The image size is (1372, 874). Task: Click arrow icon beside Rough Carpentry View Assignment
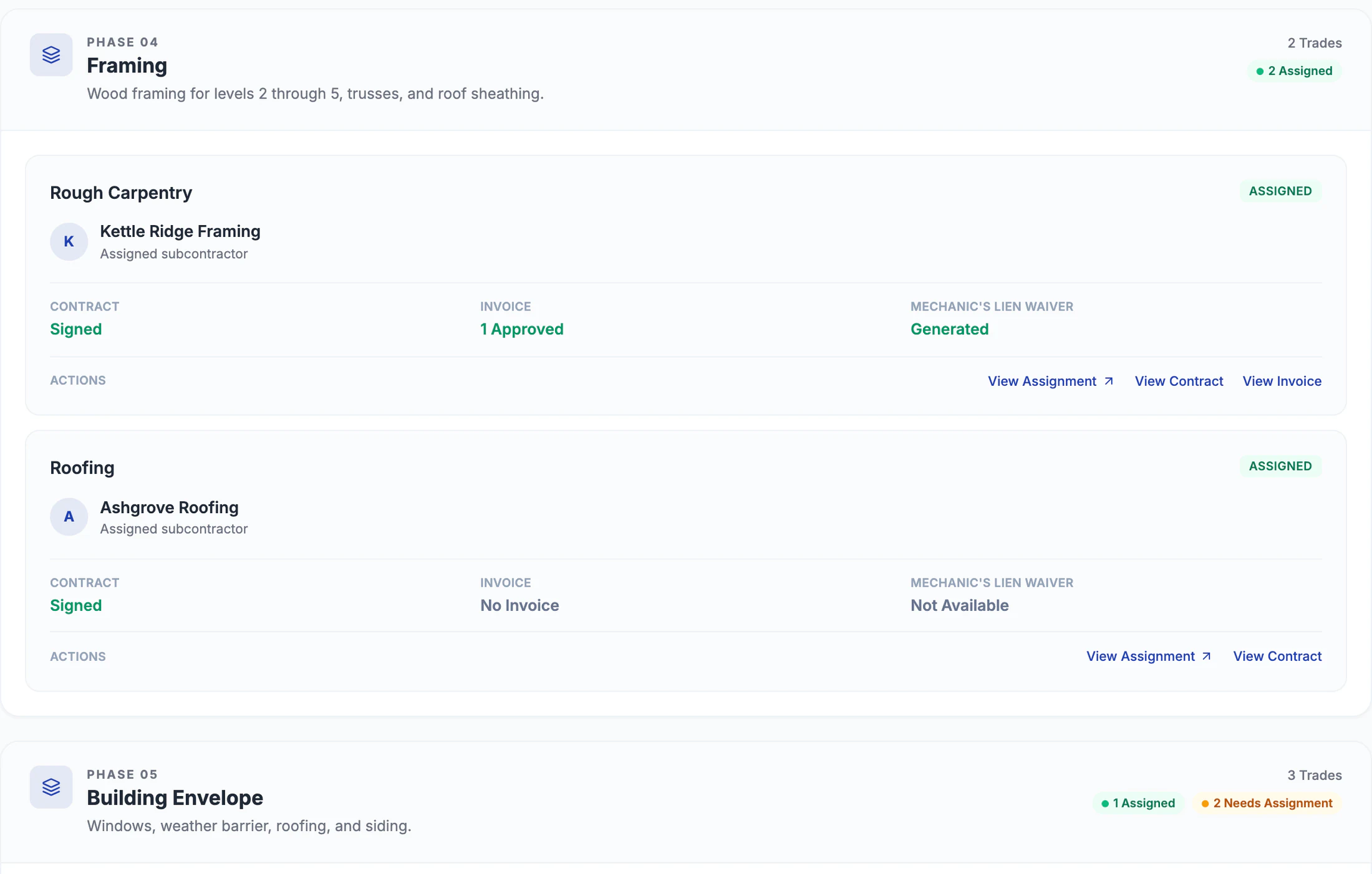point(1109,381)
